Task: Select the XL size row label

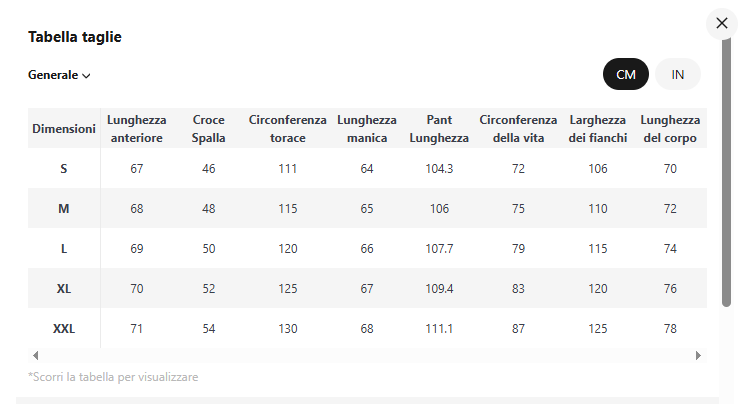Action: [x=63, y=288]
